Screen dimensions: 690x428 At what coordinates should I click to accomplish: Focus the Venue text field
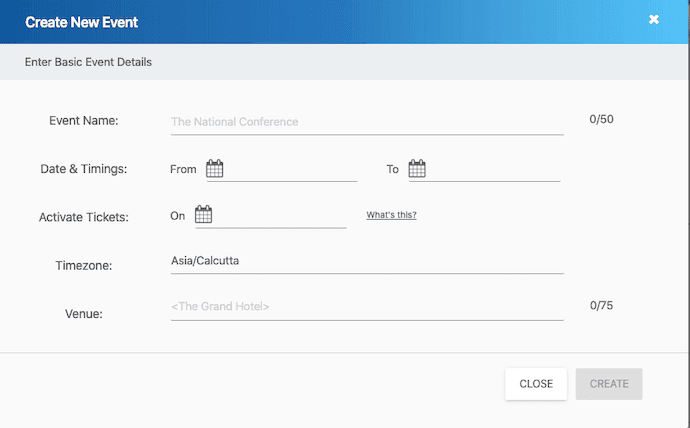tap(367, 307)
